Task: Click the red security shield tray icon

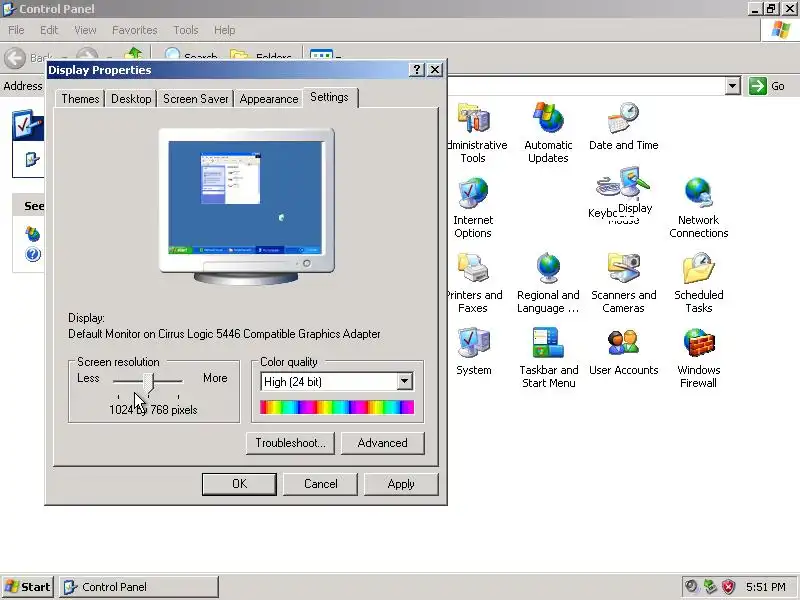Action: 728,586
